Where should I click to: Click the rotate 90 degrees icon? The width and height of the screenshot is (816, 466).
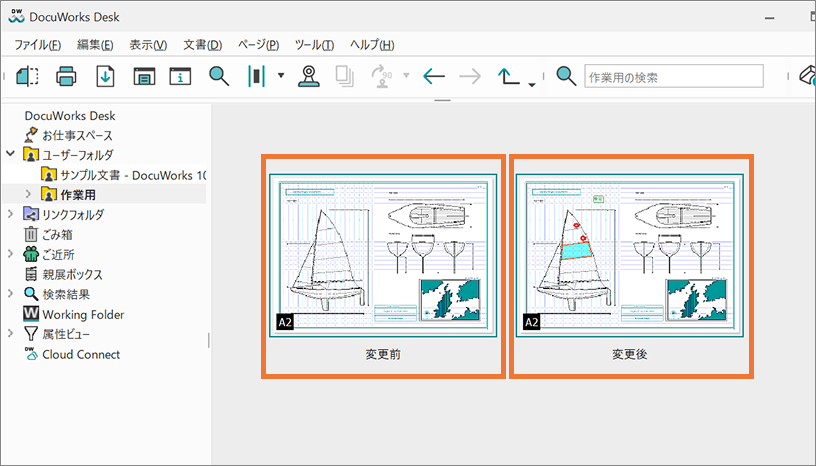pyautogui.click(x=381, y=76)
